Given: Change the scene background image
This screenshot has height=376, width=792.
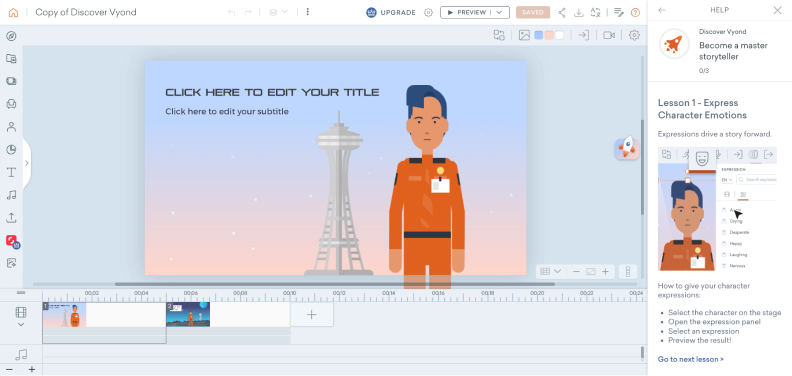Looking at the screenshot, I should pos(524,35).
